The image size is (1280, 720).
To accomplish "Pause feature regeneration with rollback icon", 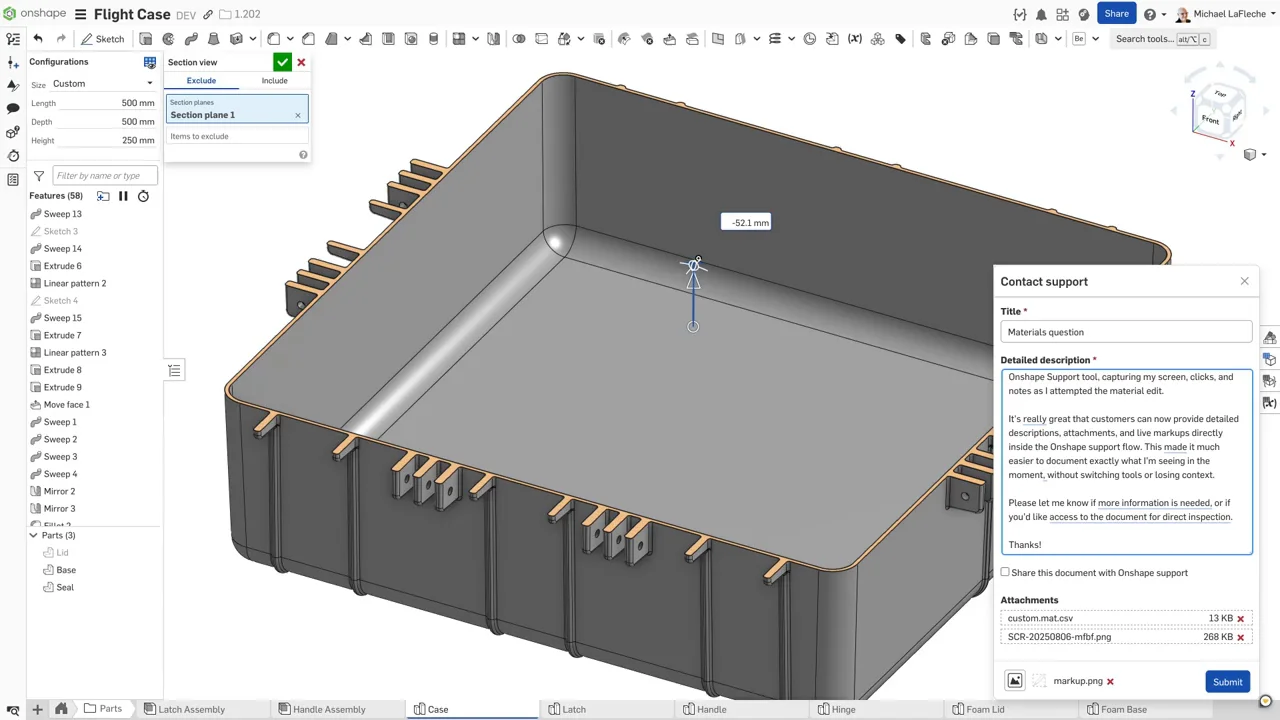I will (x=123, y=196).
